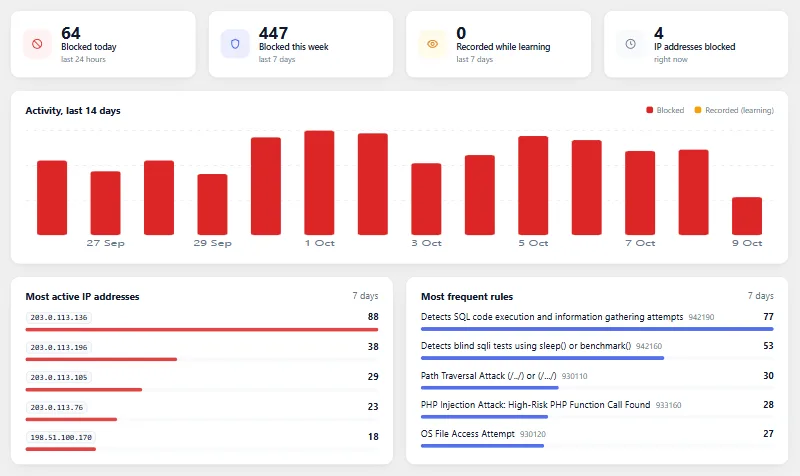Click the Most frequent rules heading
This screenshot has width=800, height=476.
pos(467,297)
